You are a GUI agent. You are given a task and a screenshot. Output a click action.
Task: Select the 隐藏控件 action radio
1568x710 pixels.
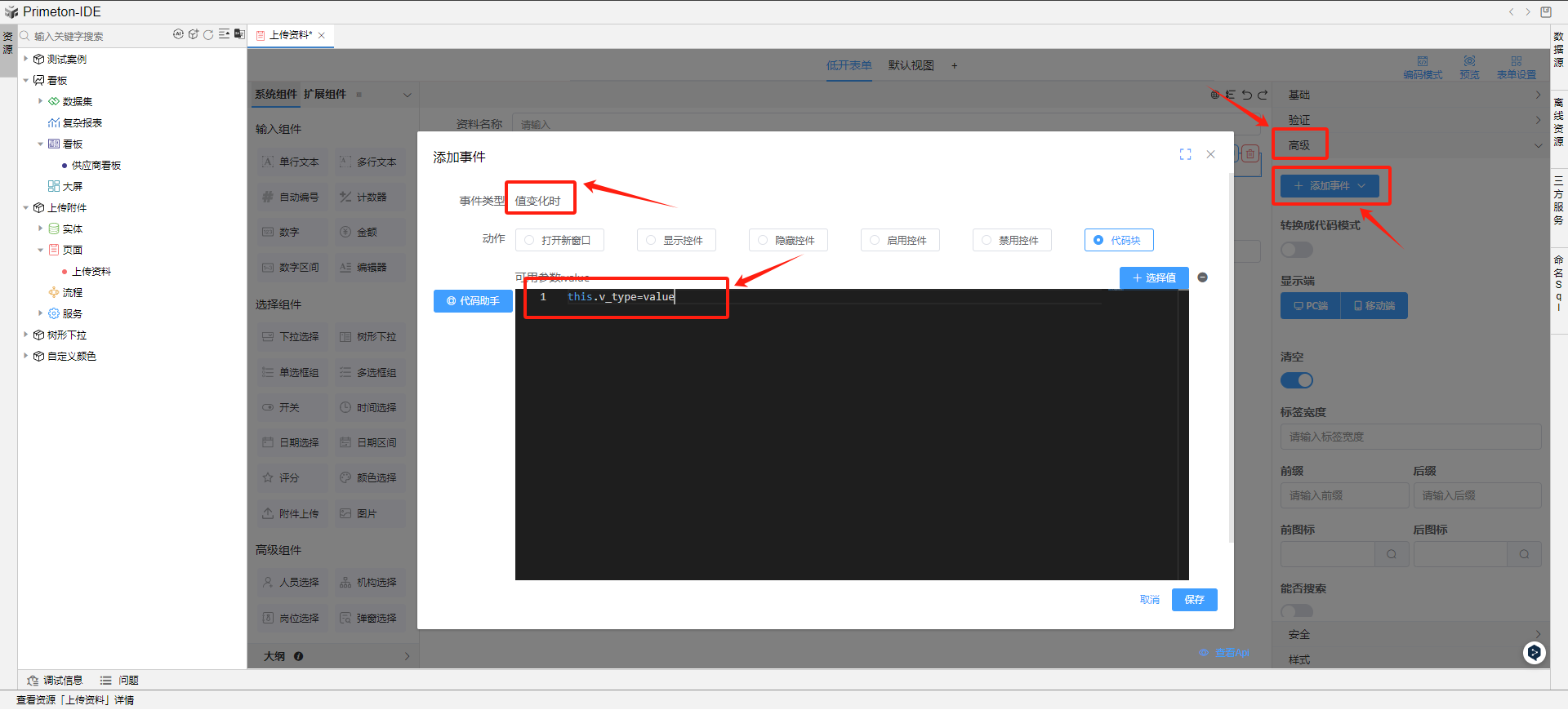click(x=763, y=240)
